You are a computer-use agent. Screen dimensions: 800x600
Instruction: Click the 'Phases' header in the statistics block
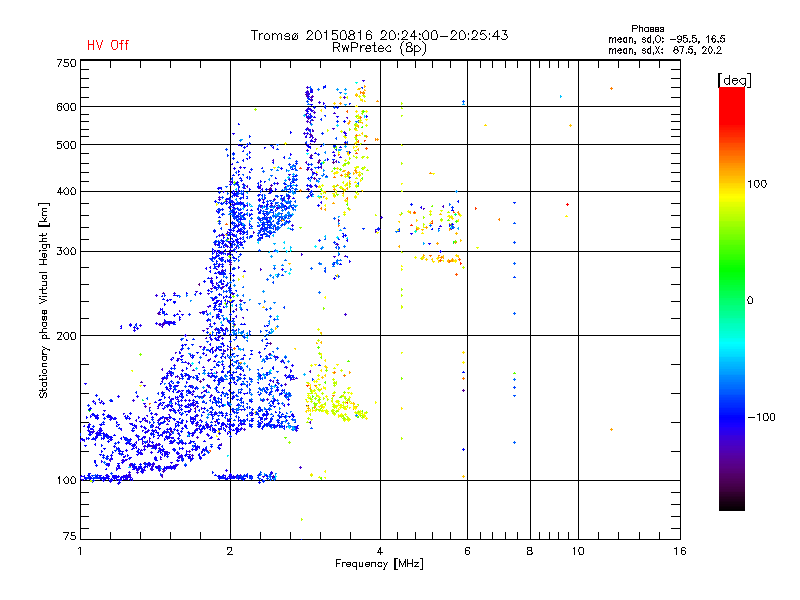(647, 29)
